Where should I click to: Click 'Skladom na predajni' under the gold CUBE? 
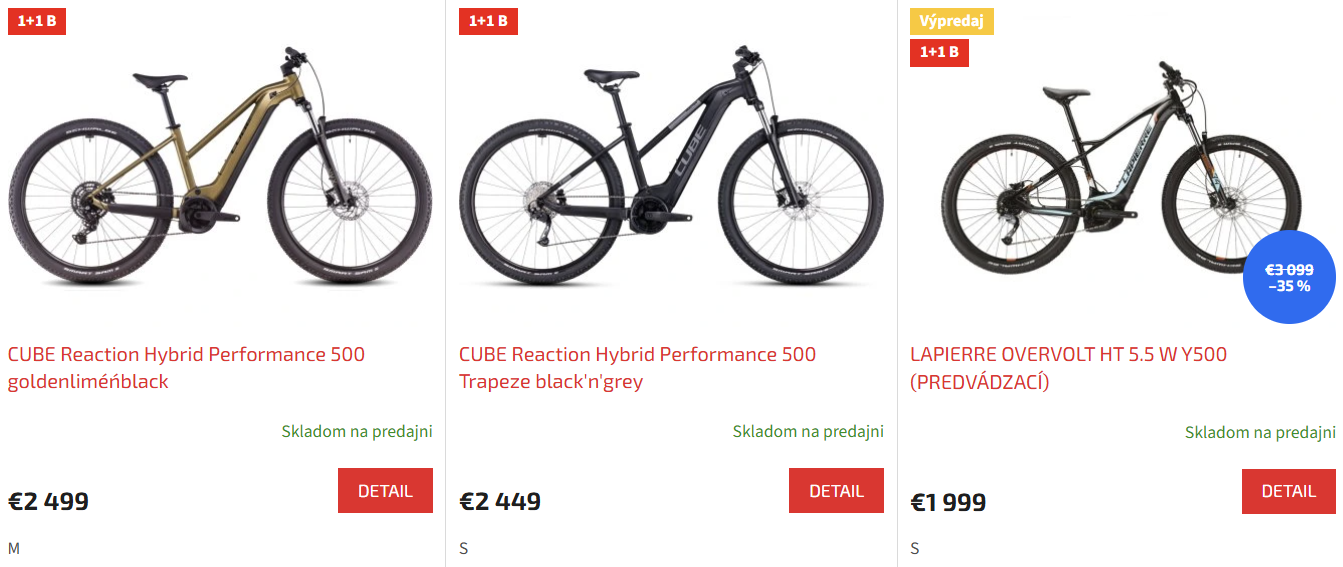tap(357, 431)
